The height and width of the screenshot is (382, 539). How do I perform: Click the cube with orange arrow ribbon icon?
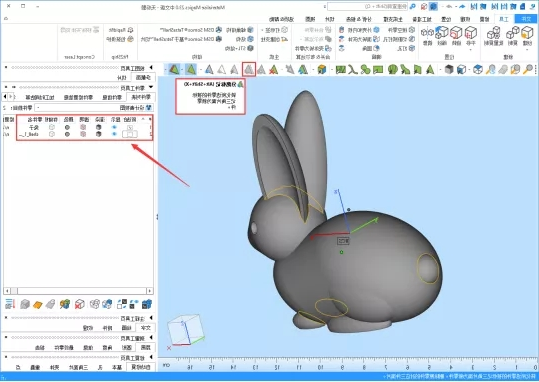tap(527, 33)
